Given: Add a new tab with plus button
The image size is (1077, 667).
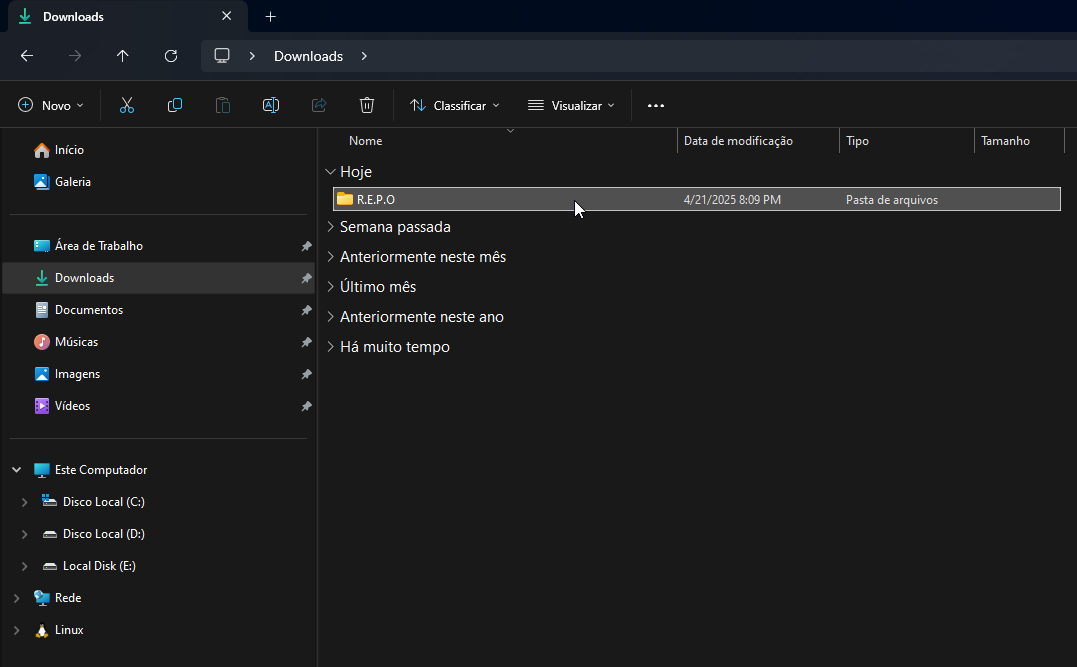Looking at the screenshot, I should coord(270,17).
